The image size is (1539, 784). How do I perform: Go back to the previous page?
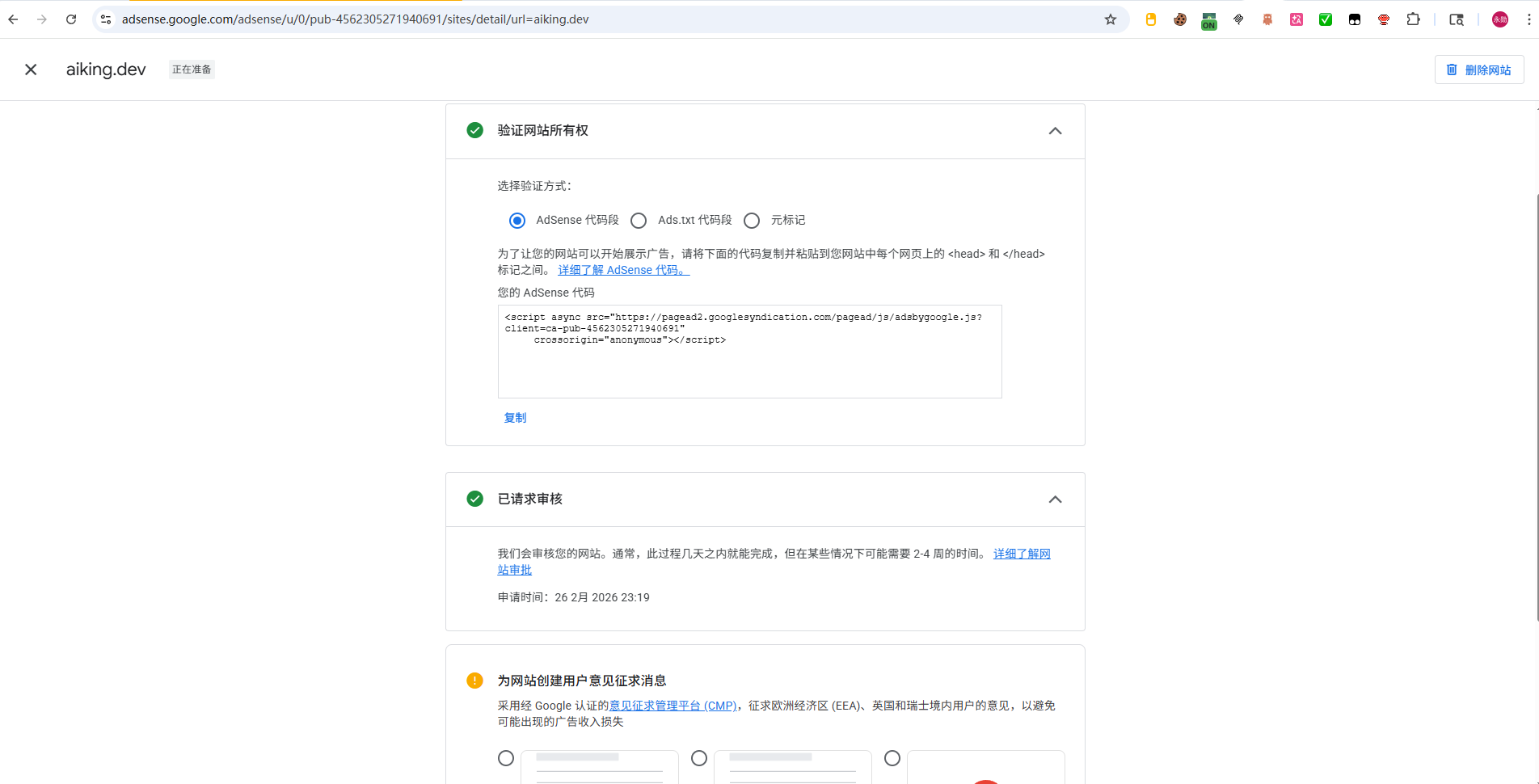coord(13,19)
